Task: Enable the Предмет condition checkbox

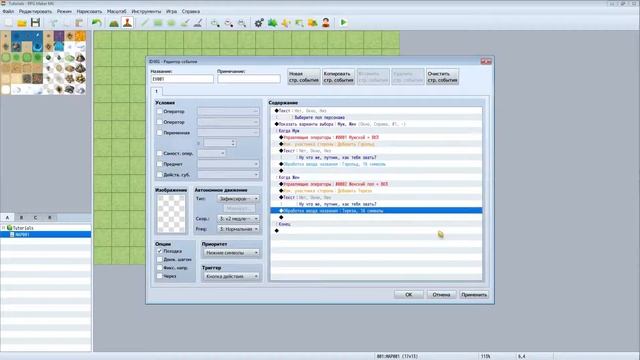Action: [160, 164]
